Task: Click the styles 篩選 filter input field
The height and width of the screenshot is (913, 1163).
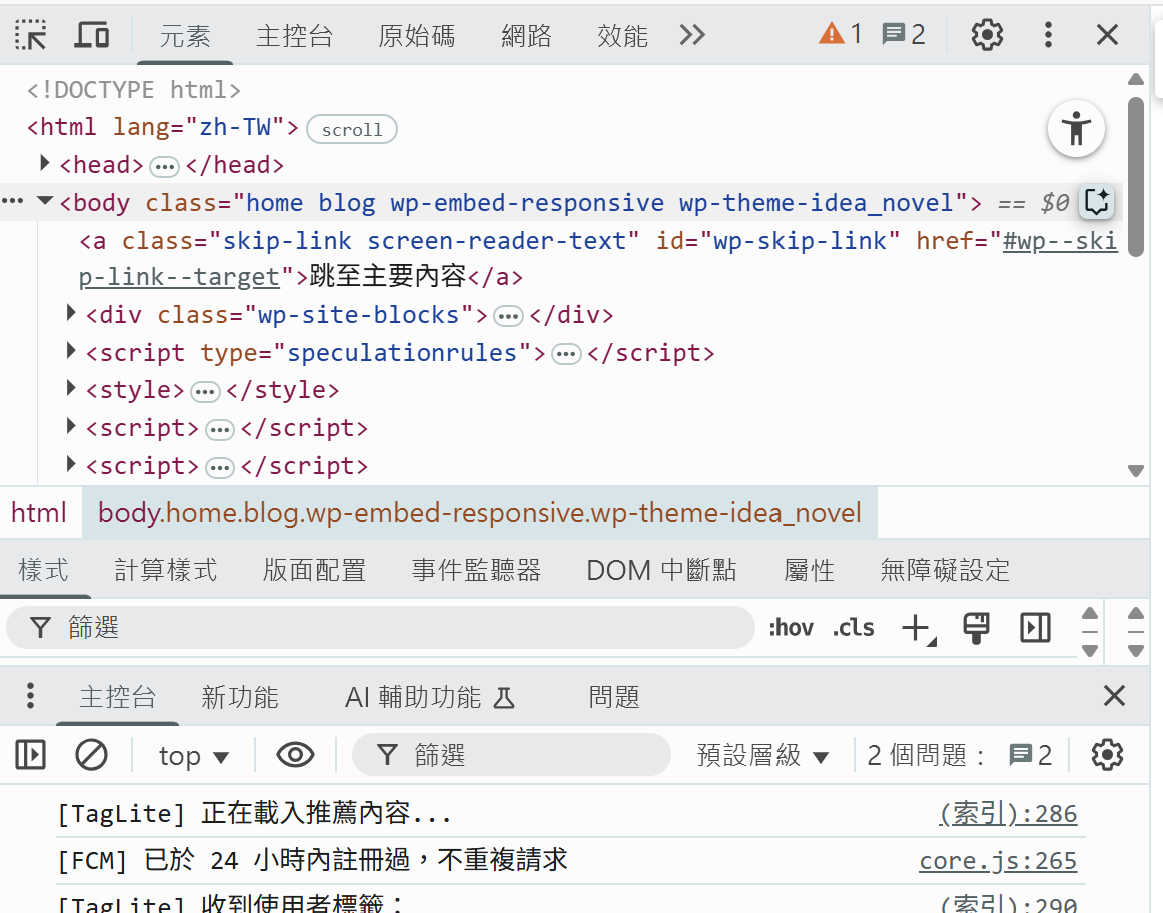Action: (x=400, y=628)
